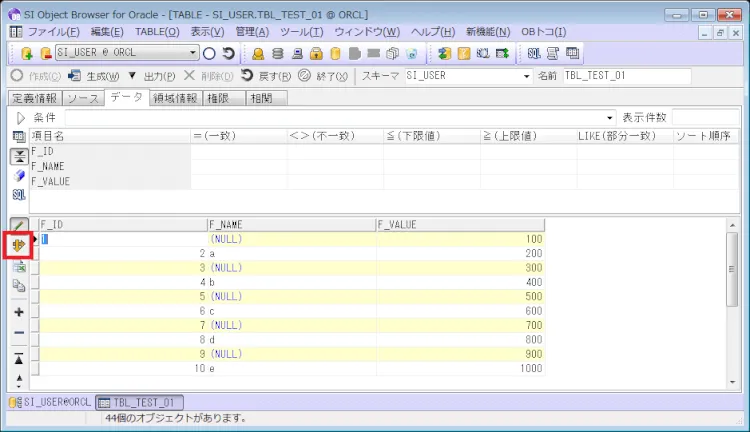Click the SQL icon beside condition grid
Screen dimensions: 750x432
(19, 195)
